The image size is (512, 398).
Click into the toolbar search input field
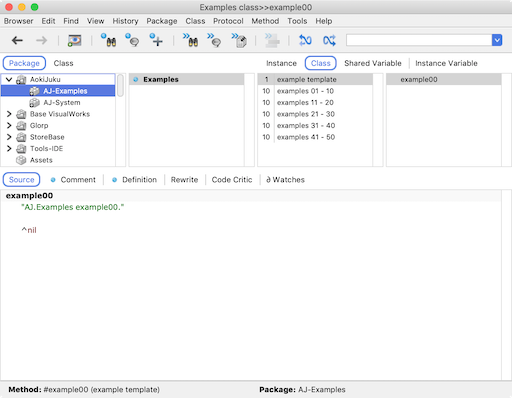pos(419,40)
